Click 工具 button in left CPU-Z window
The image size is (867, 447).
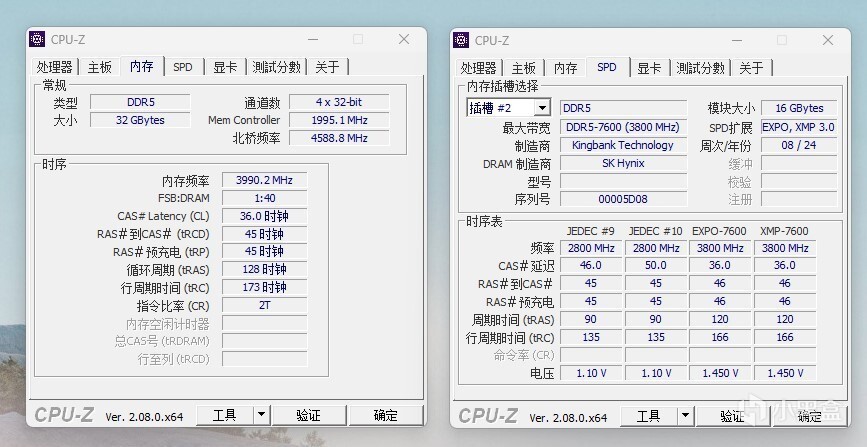(x=225, y=415)
